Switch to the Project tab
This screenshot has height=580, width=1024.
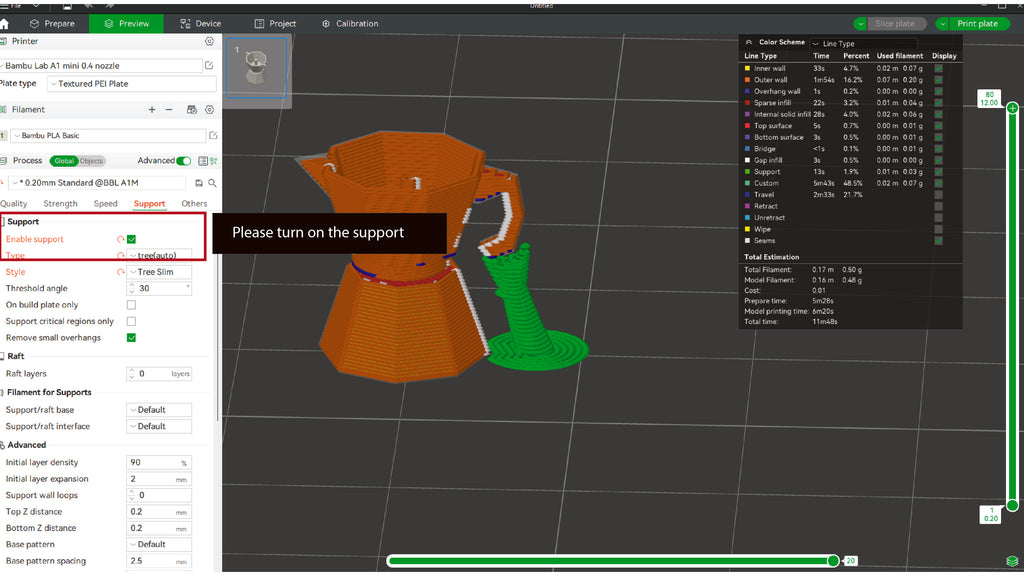[x=275, y=24]
